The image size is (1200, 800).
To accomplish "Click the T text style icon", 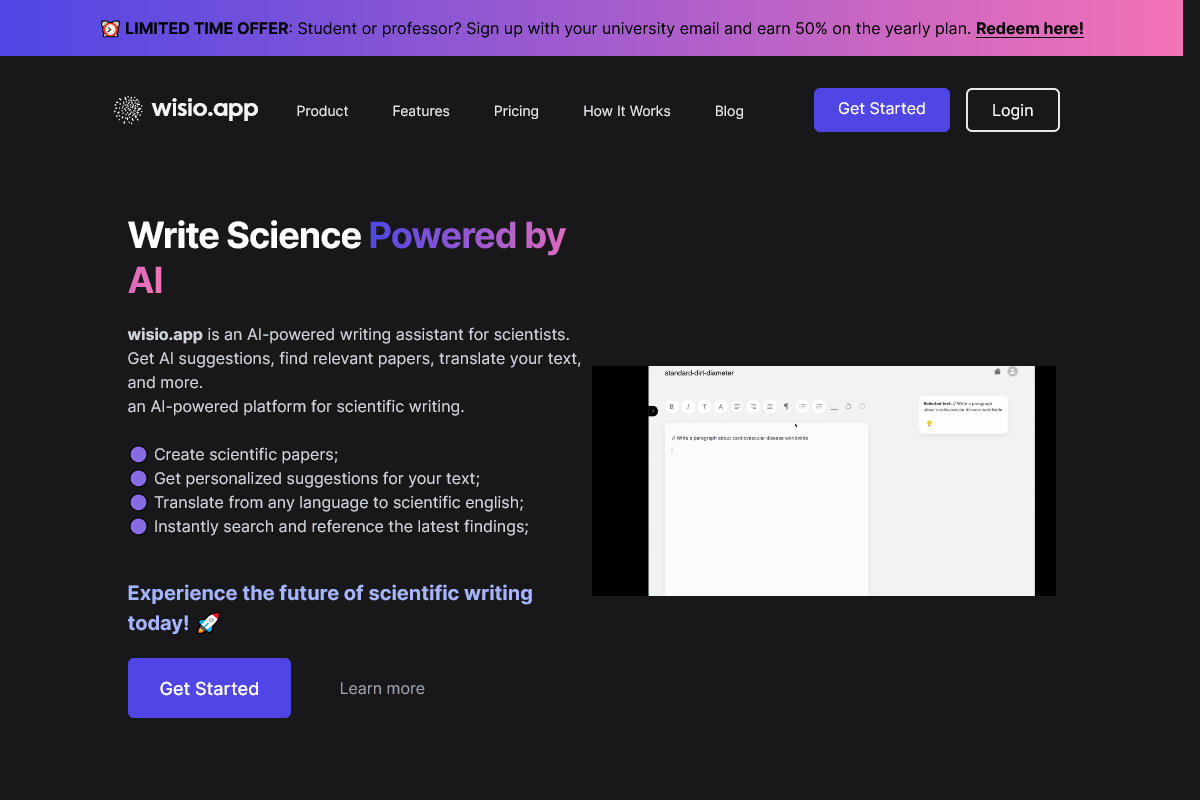I will pos(704,406).
